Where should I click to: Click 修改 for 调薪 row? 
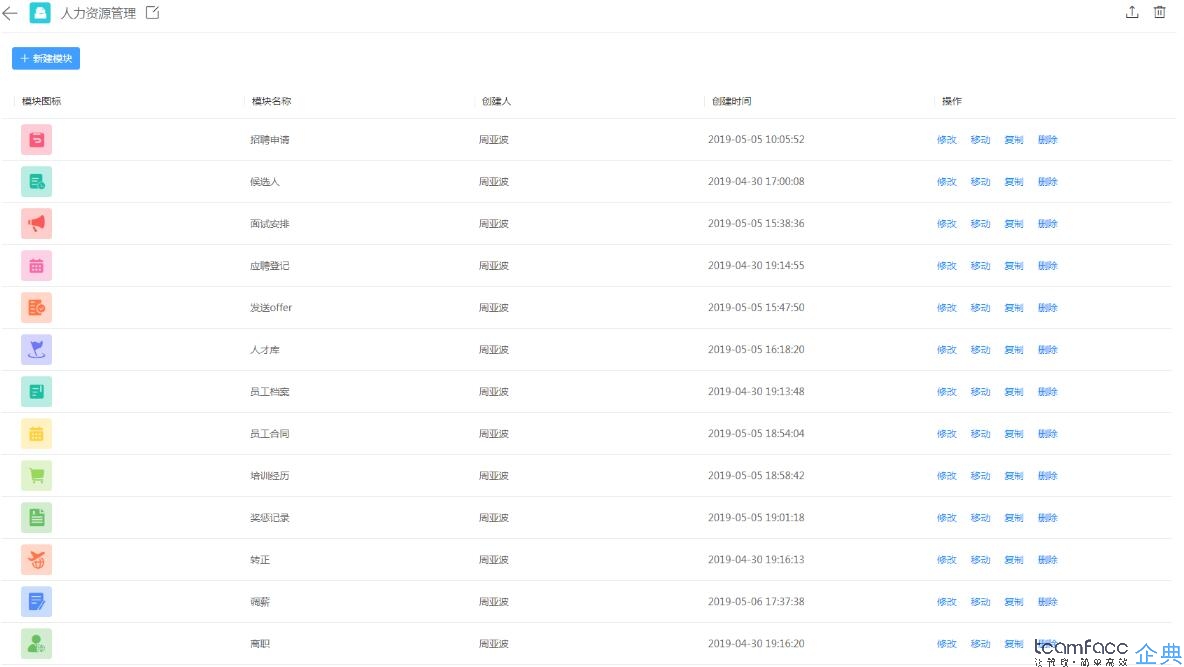click(947, 602)
